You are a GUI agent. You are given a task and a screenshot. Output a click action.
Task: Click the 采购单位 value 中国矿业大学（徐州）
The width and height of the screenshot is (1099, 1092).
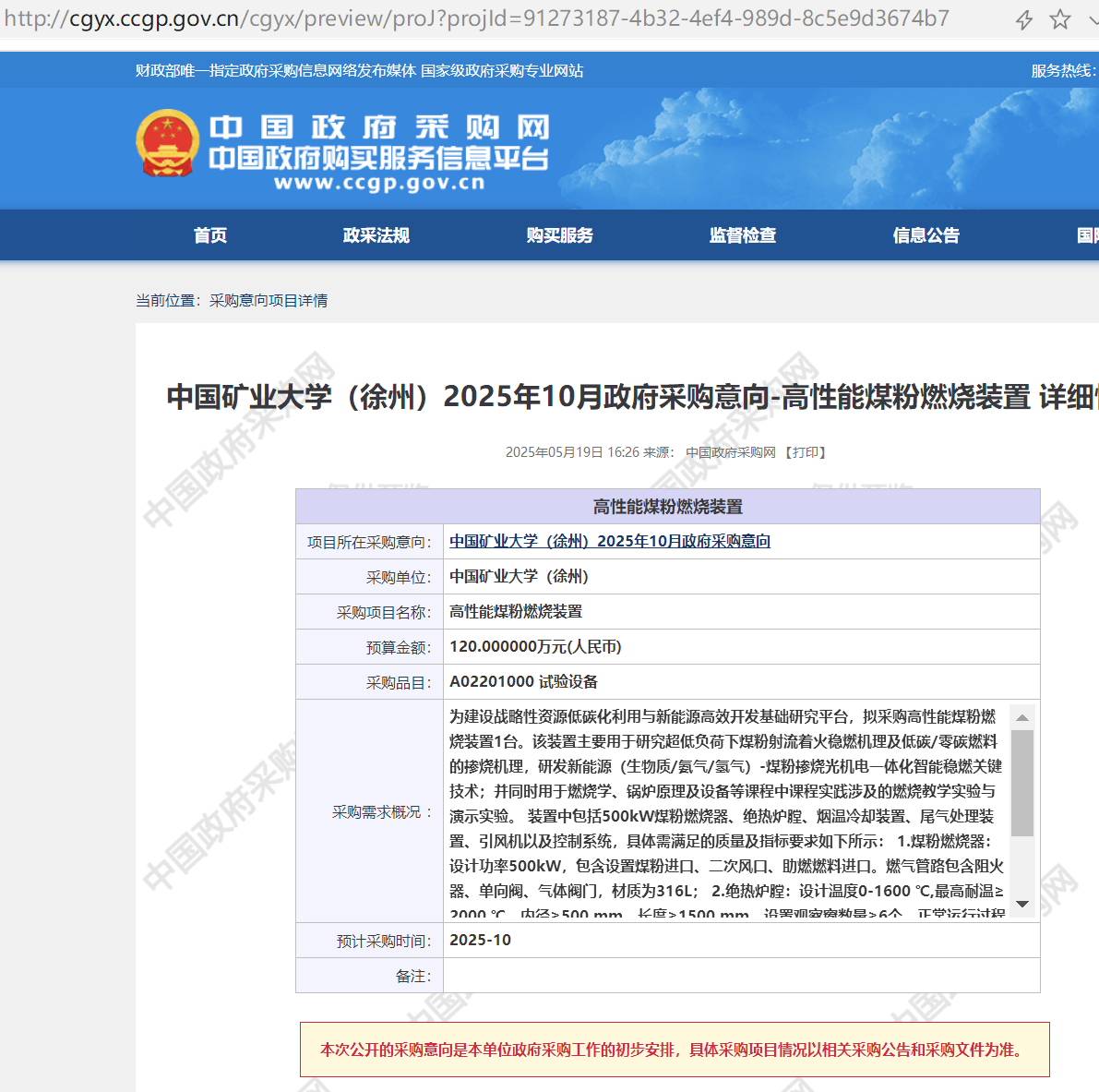pos(519,577)
